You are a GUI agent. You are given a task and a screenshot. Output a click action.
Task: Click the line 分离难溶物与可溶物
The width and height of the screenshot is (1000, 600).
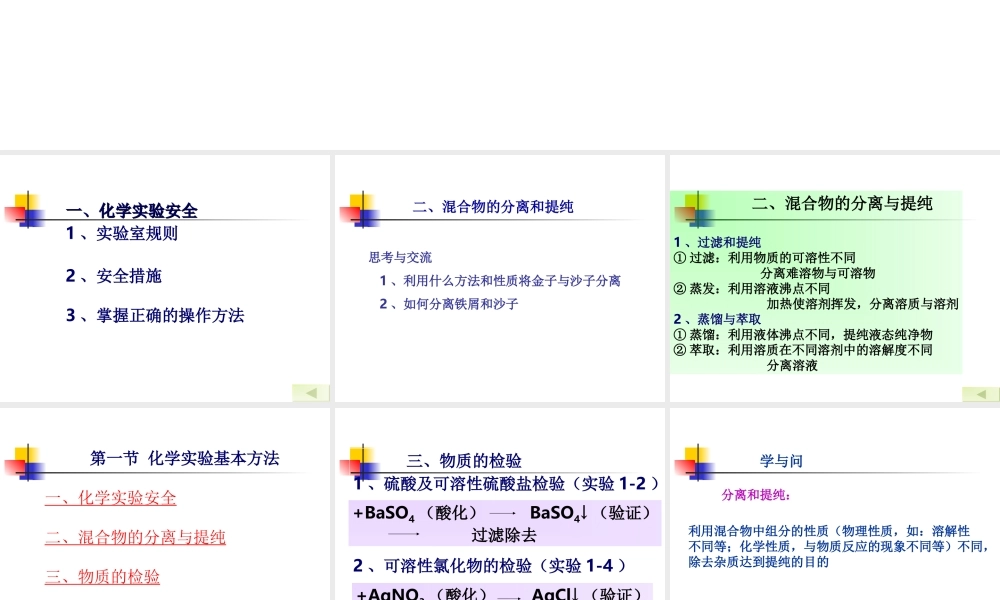coord(818,274)
